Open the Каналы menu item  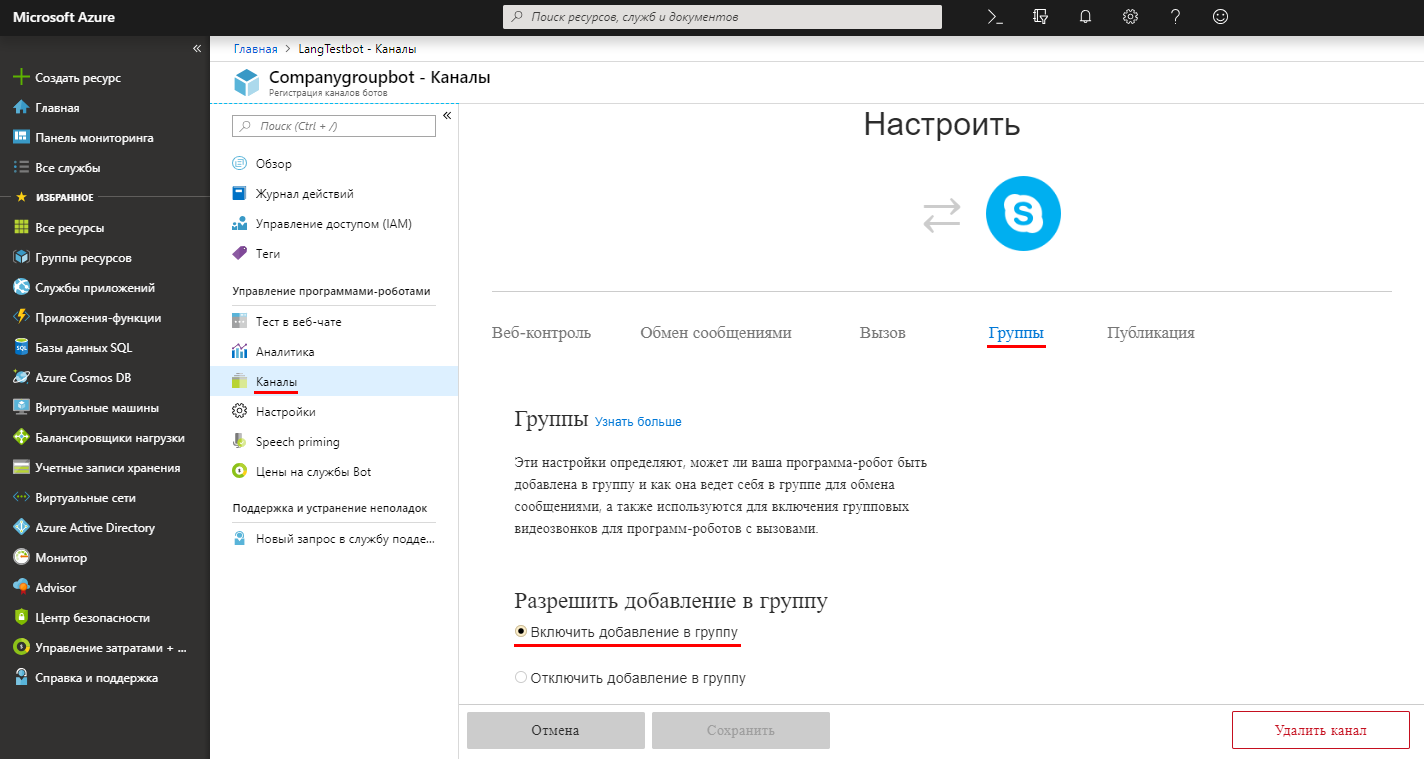(334, 382)
